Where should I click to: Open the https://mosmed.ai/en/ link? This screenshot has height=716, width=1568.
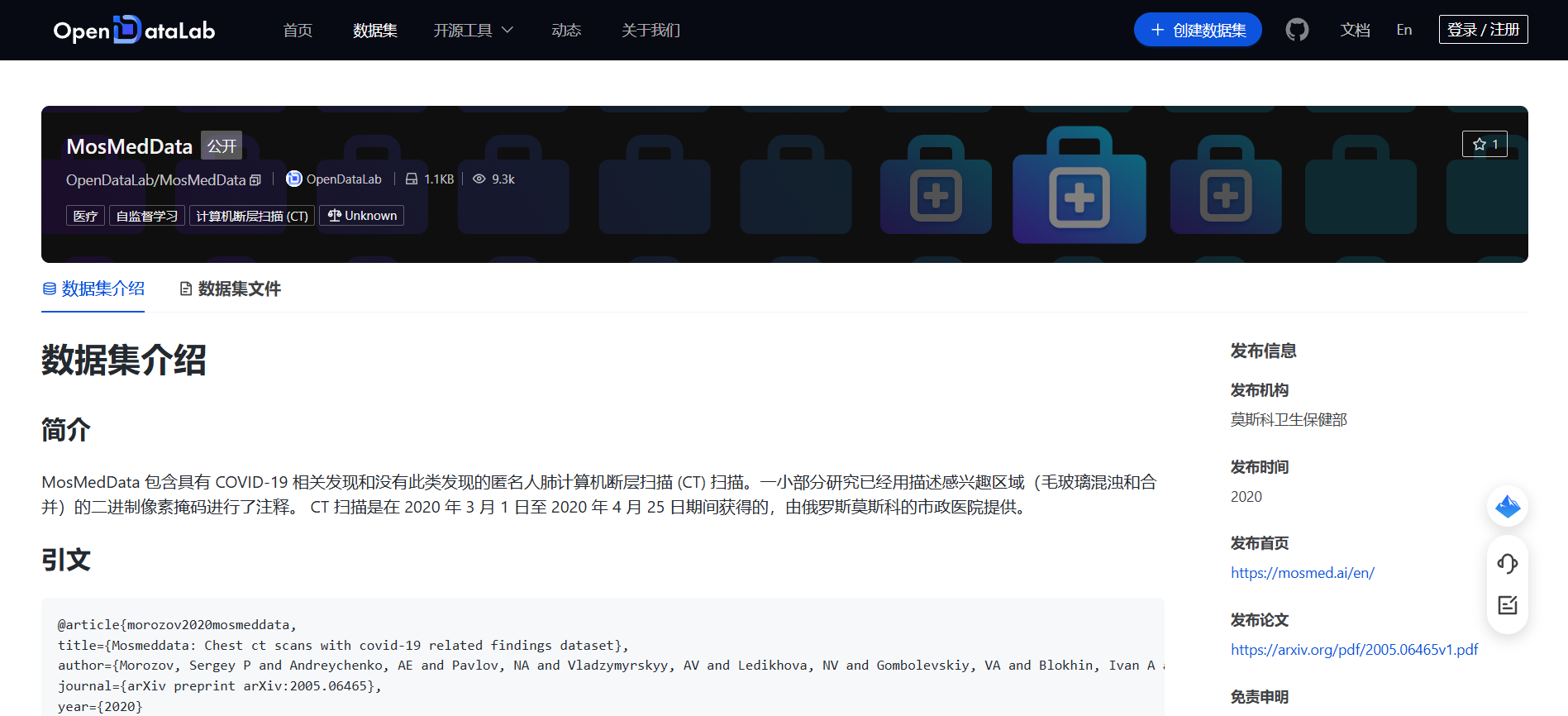point(1303,573)
